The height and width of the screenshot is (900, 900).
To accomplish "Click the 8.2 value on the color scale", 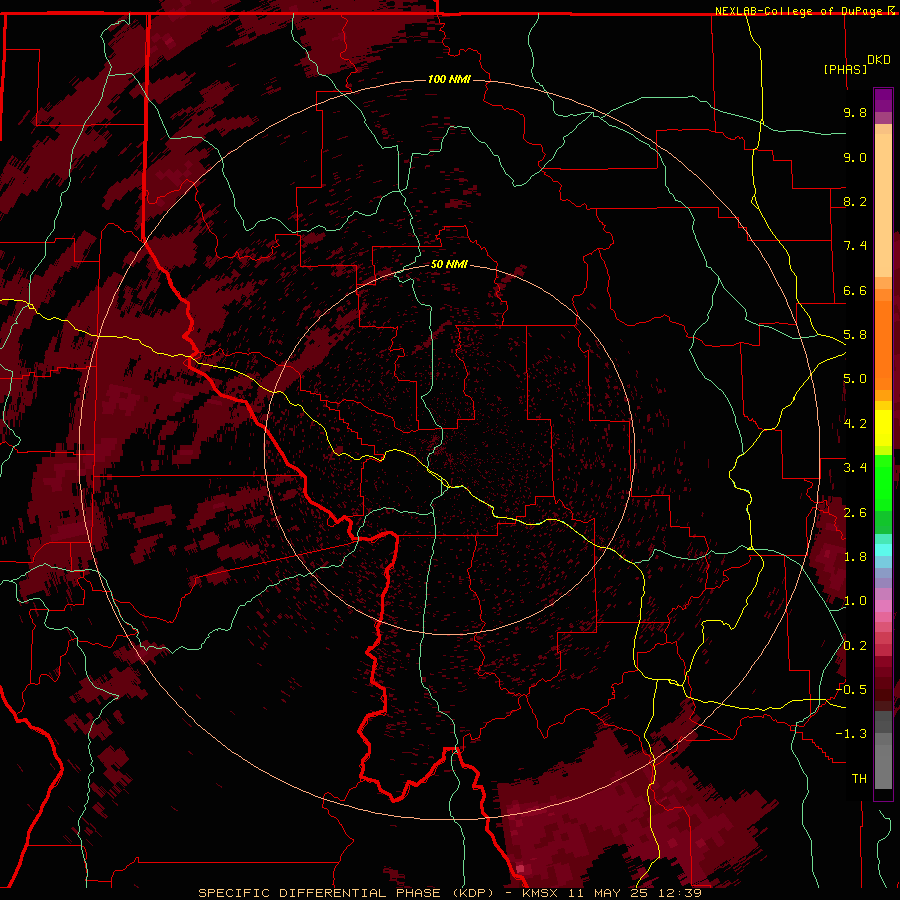I will click(855, 201).
